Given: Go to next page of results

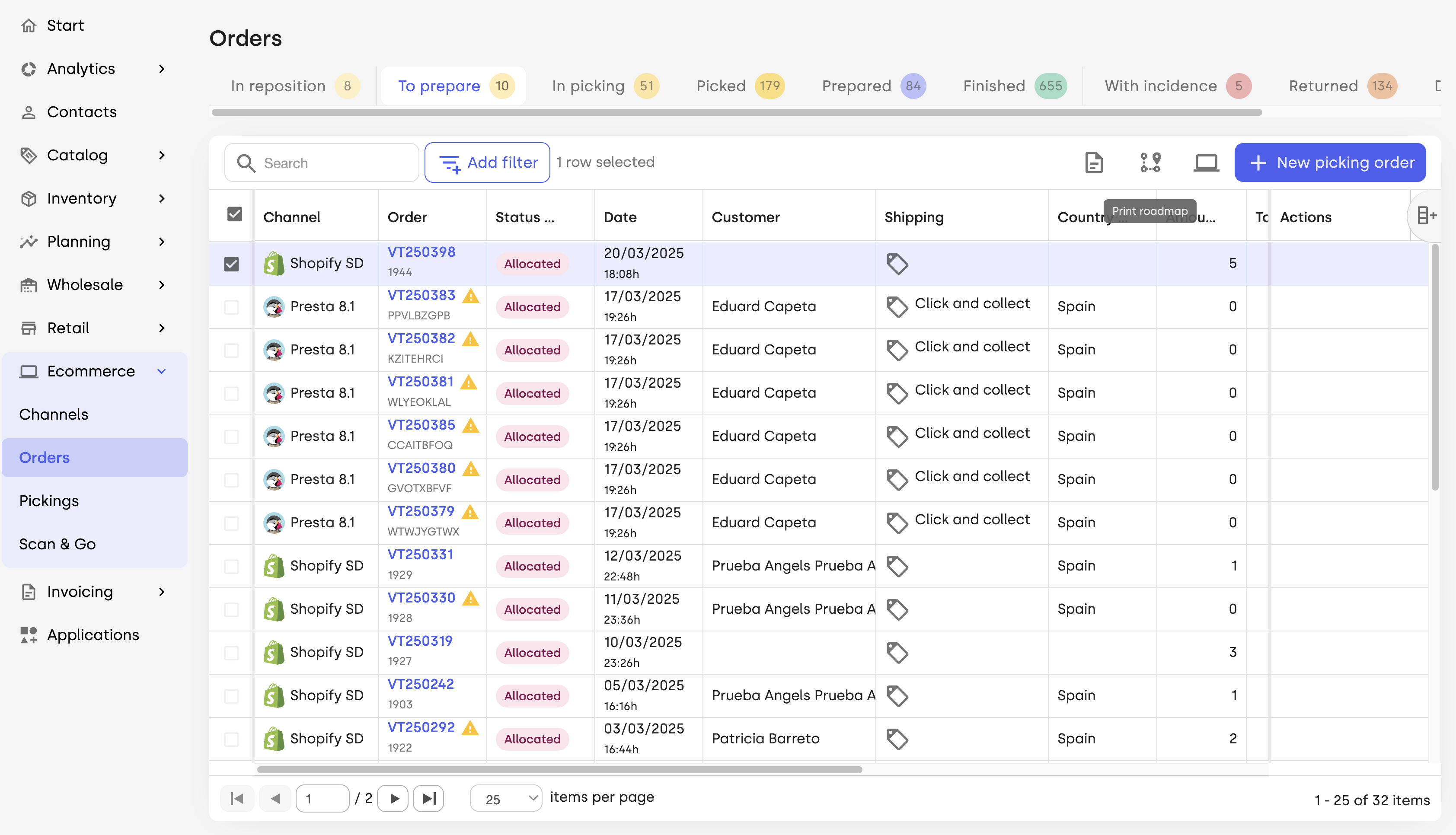Looking at the screenshot, I should 394,798.
